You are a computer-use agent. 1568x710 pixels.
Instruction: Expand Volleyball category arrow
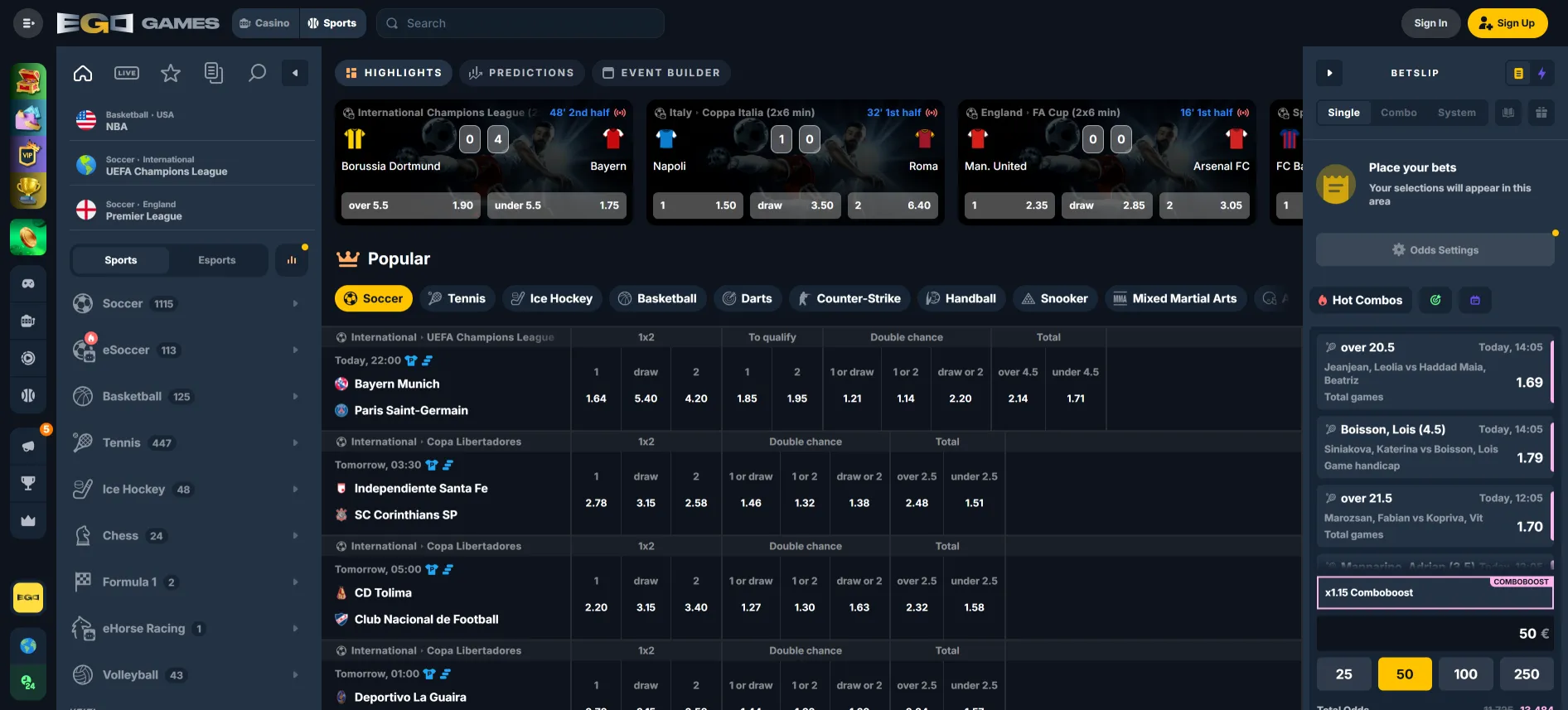point(295,675)
